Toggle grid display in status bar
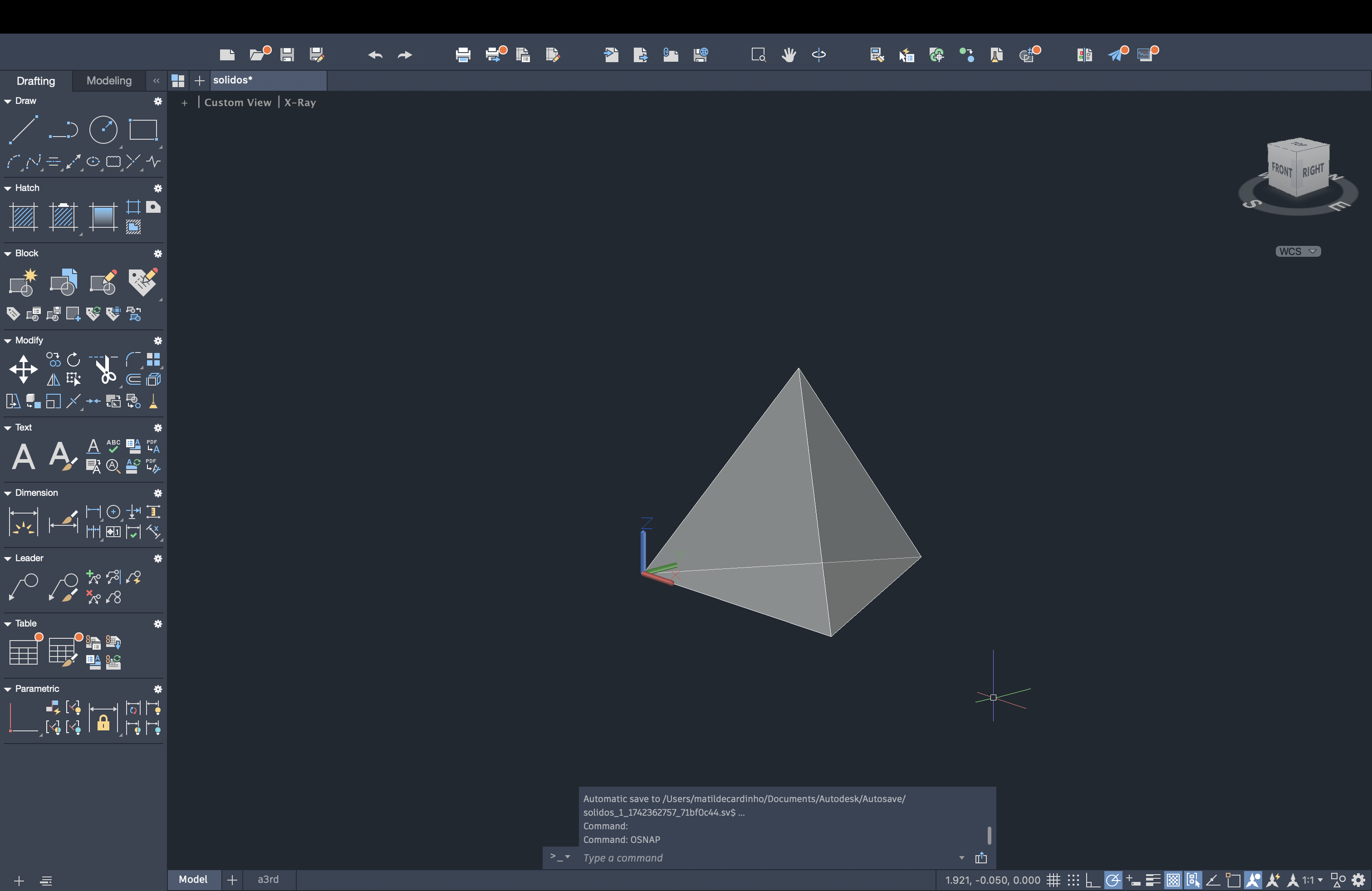 [x=1054, y=880]
